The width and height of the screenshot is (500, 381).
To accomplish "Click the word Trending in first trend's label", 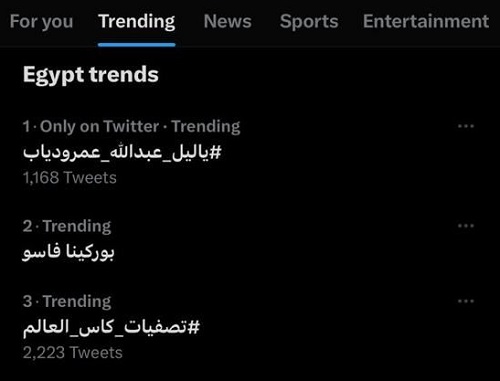I will click(x=206, y=126).
